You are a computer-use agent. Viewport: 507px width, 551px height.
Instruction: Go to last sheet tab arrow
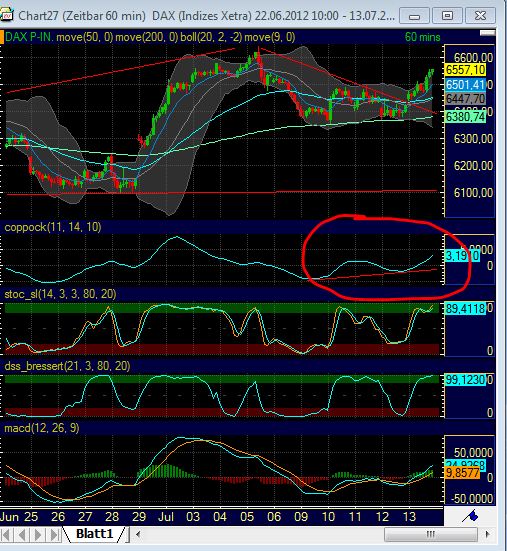54,534
